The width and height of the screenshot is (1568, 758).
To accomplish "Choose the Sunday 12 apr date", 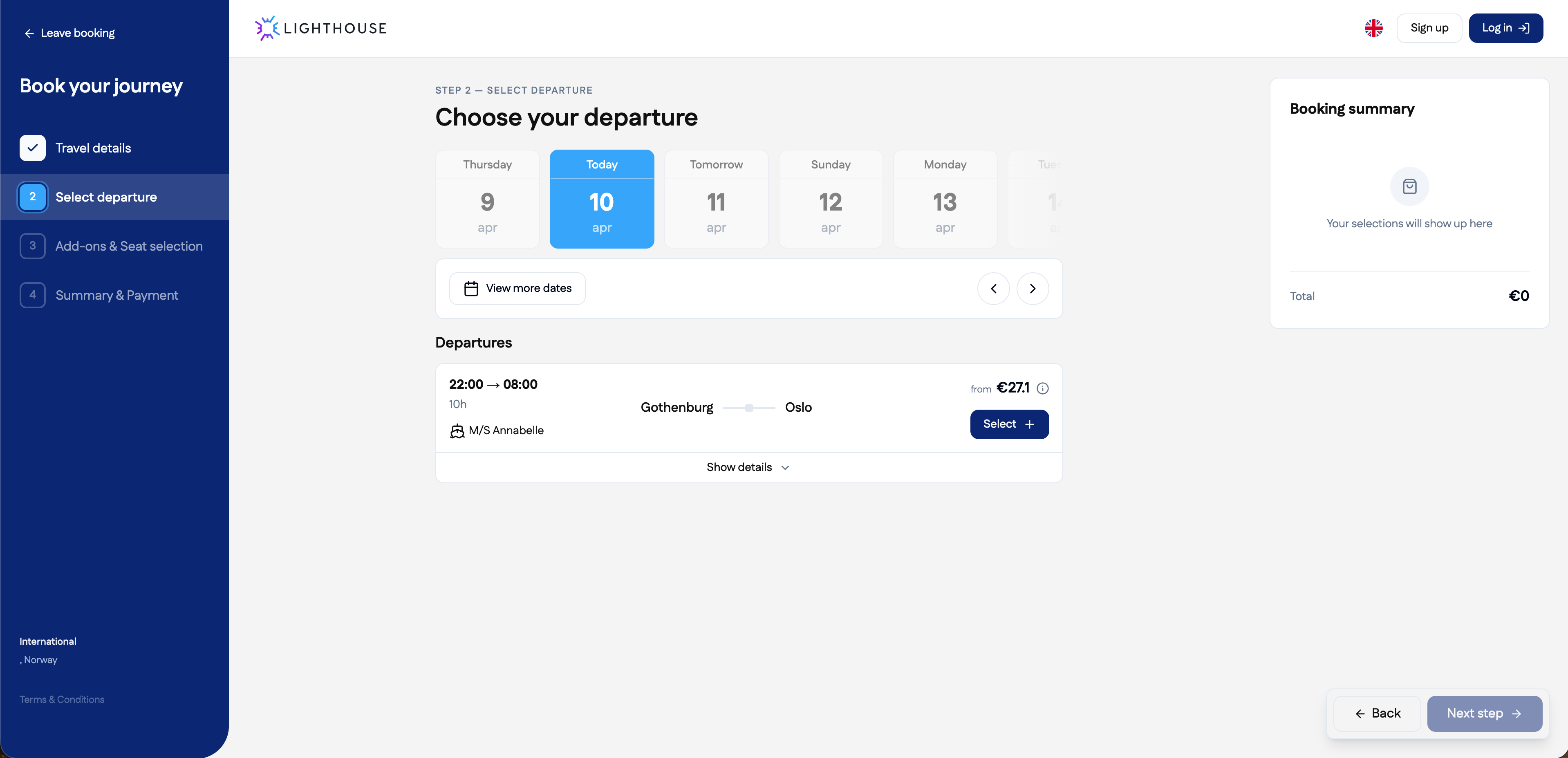I will click(x=830, y=198).
